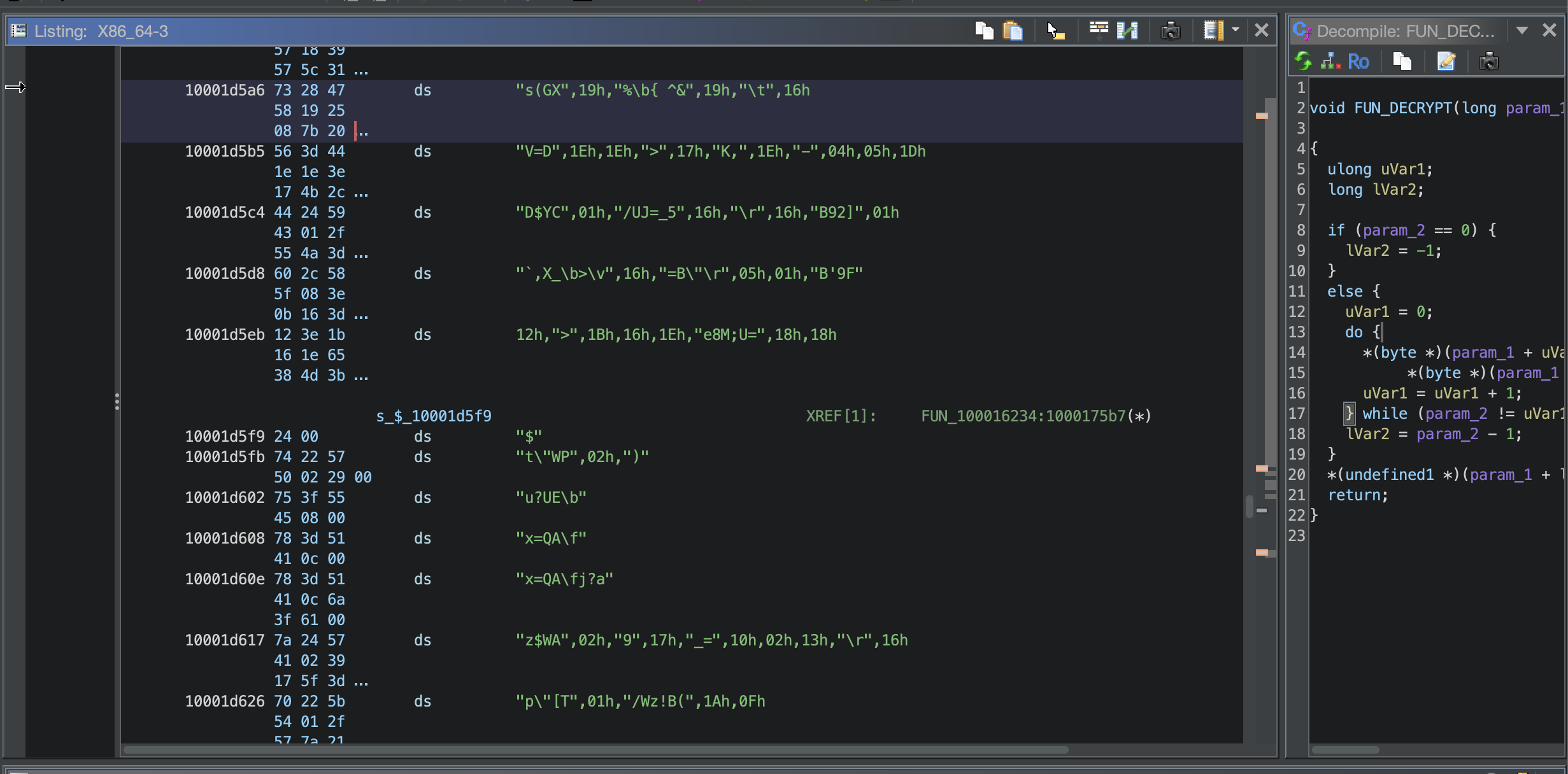Image resolution: width=1568 pixels, height=774 pixels.
Task: Click 'return;' statement in decompiler
Action: (1358, 495)
